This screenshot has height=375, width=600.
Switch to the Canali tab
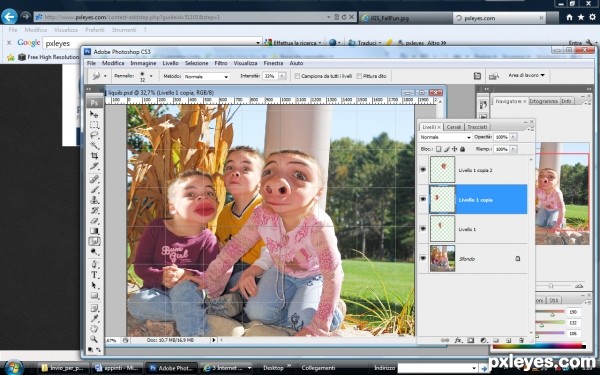pyautogui.click(x=453, y=127)
